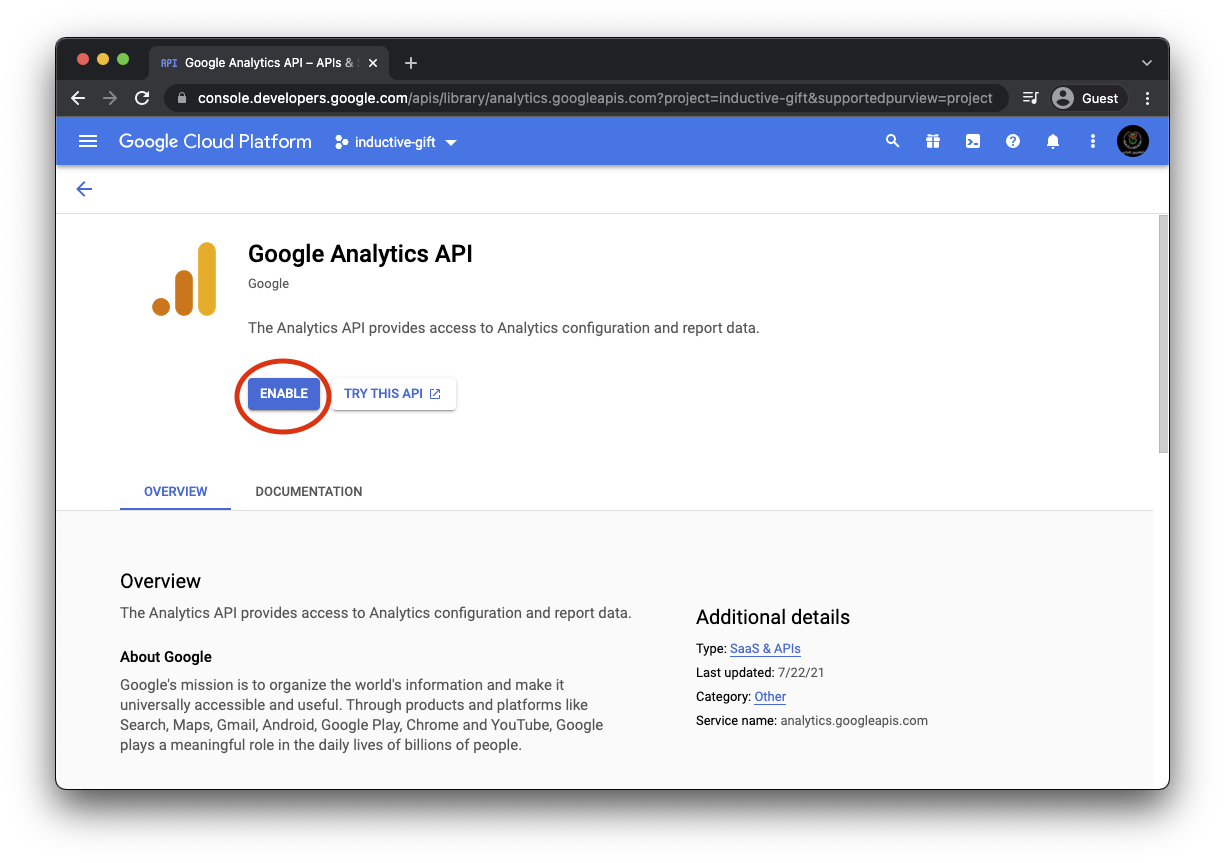Screen dimensions: 1225x863
Task: Click TRY THIS API button
Action: click(394, 394)
